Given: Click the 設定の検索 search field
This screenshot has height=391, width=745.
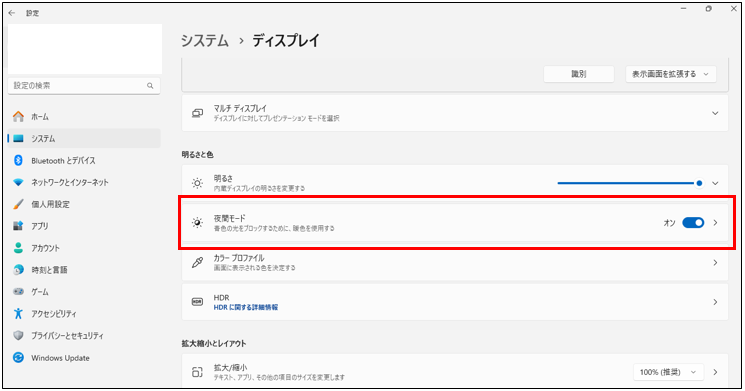Looking at the screenshot, I should [84, 86].
